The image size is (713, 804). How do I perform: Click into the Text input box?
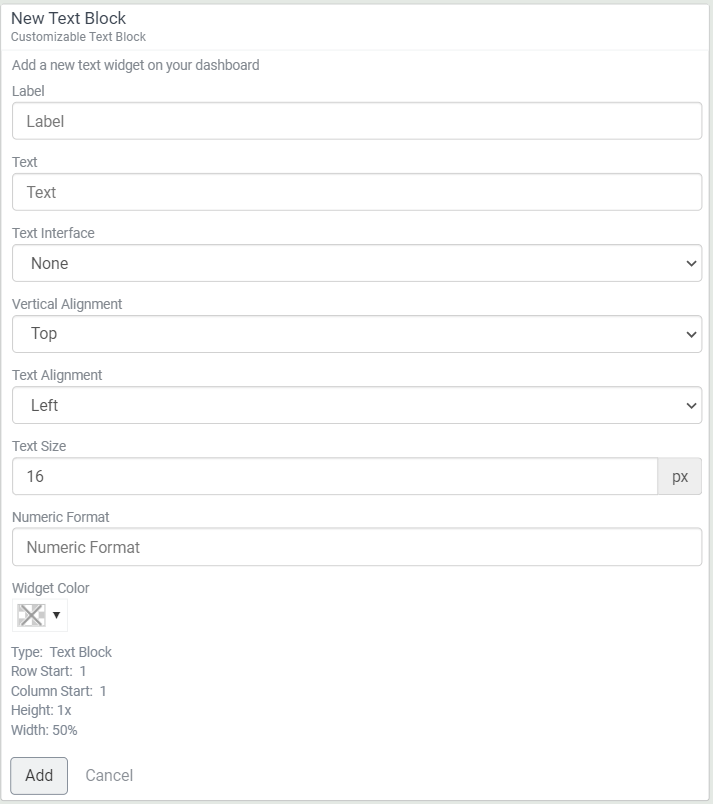[357, 192]
